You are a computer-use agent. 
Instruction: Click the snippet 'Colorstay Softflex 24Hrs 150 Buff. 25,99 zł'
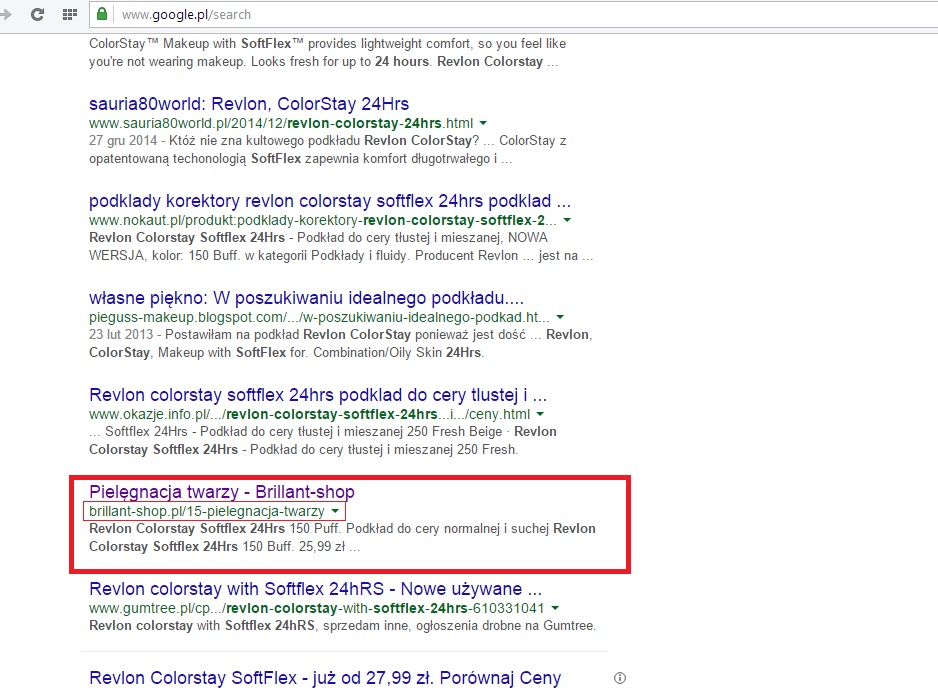pos(224,546)
